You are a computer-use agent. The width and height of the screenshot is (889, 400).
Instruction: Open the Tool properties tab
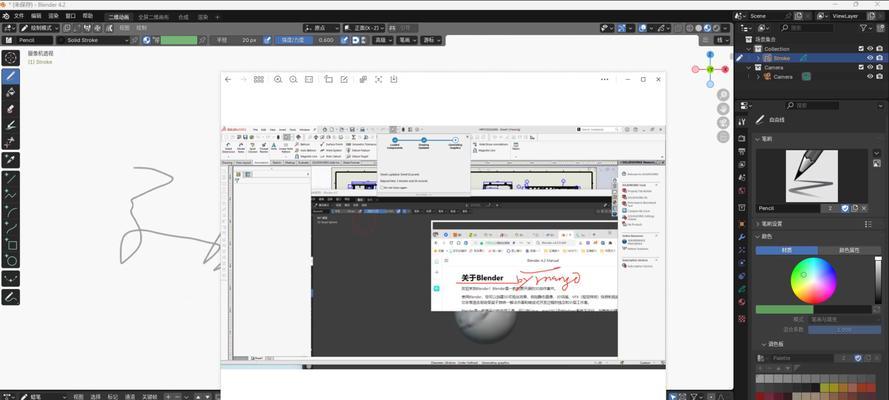pyautogui.click(x=742, y=122)
